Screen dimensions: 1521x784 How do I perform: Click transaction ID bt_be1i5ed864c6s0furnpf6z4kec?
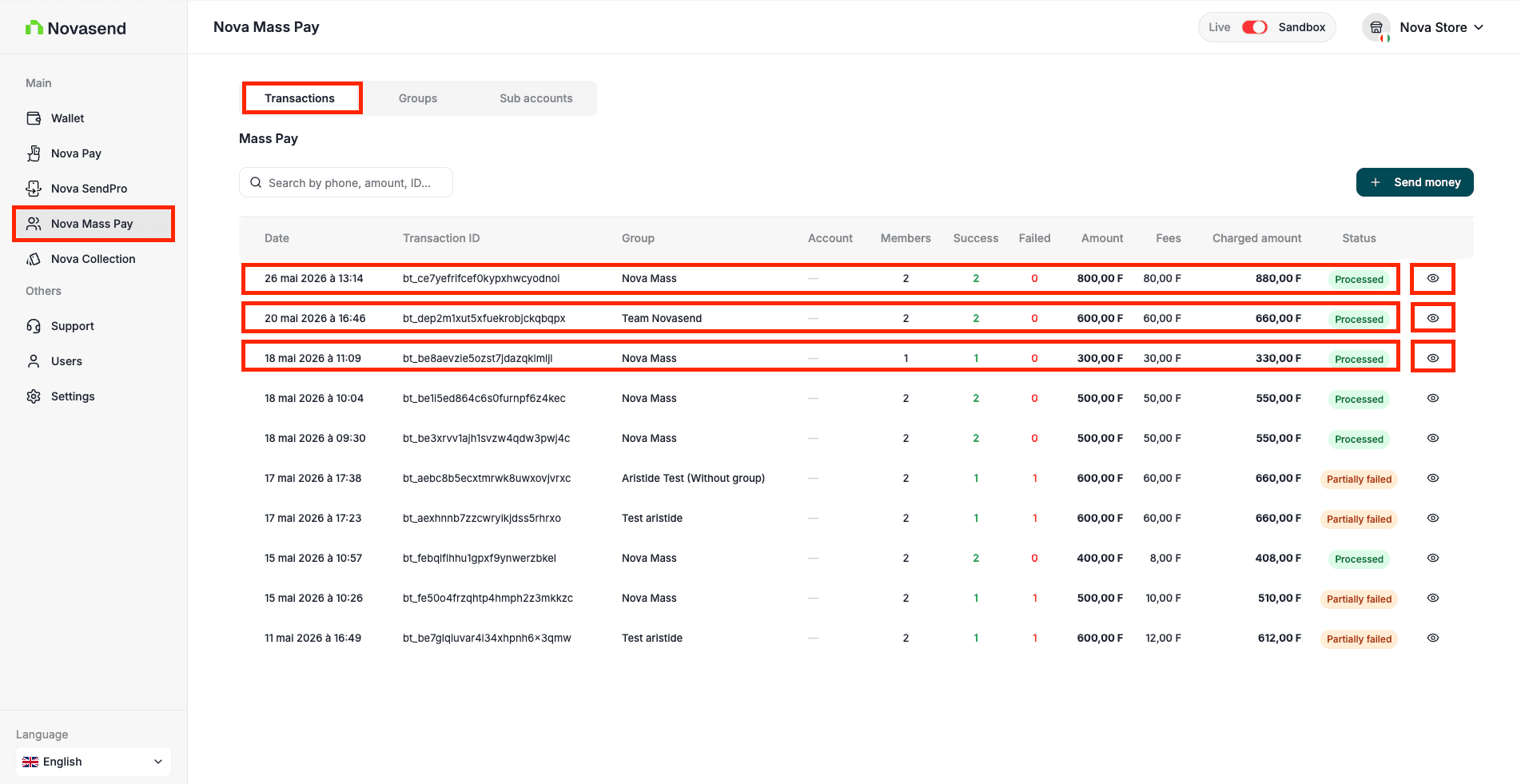pos(484,398)
